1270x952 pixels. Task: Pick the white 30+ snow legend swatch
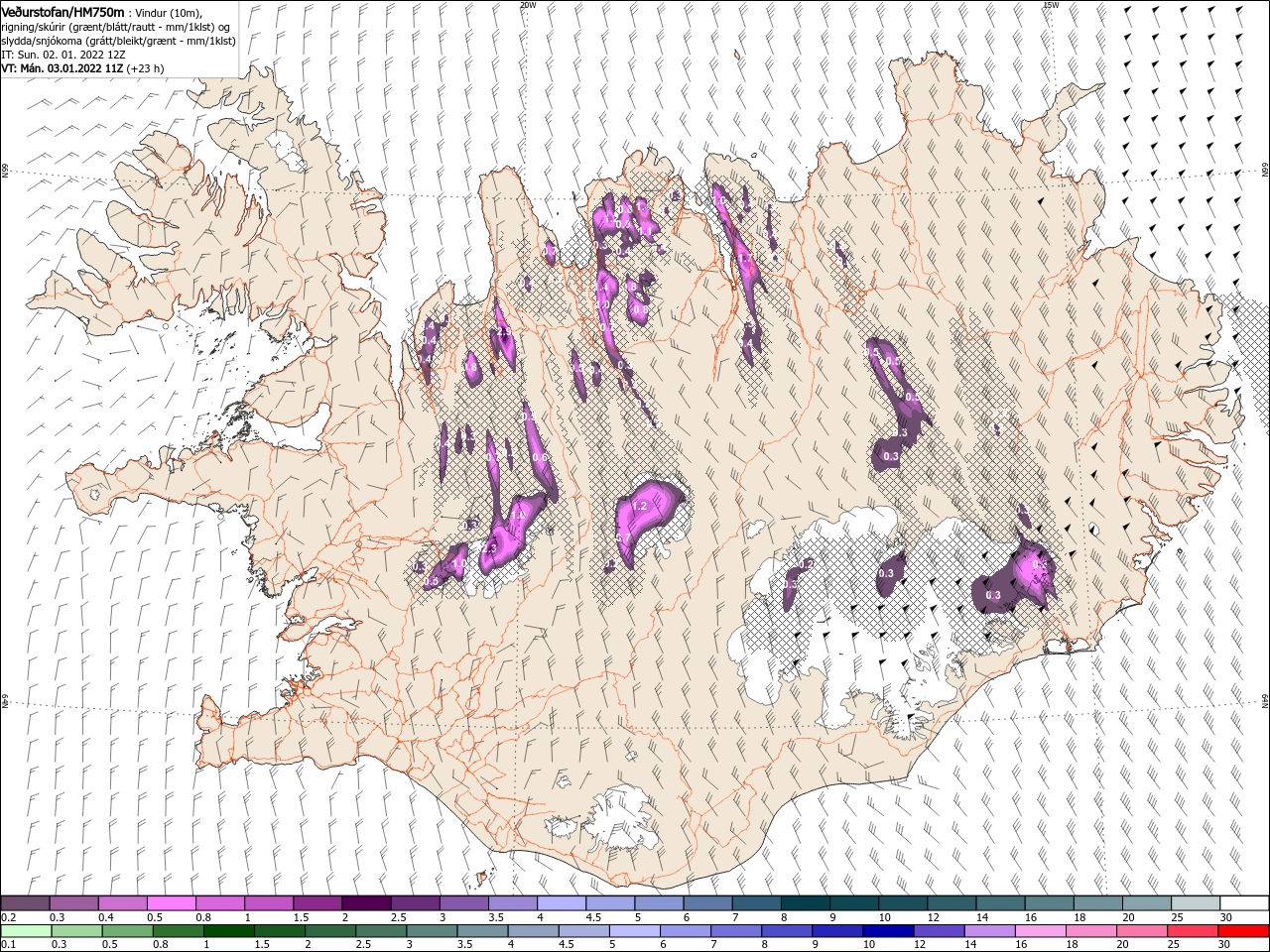1243,903
